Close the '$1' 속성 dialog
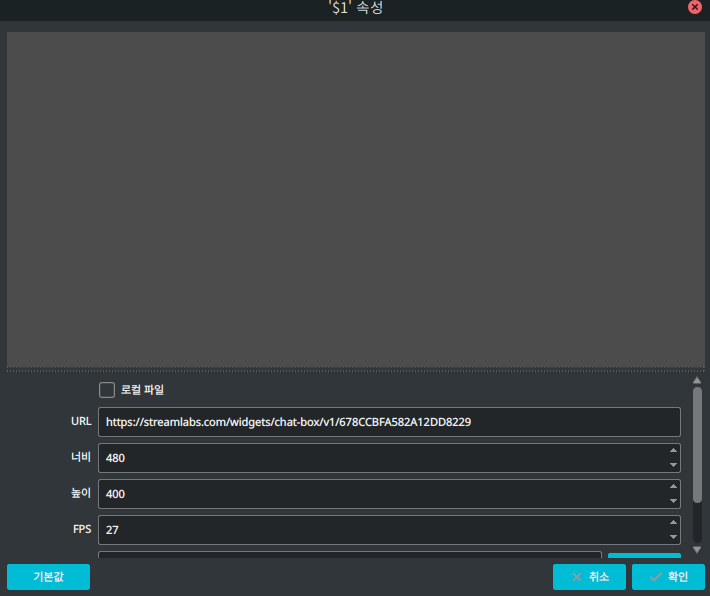The height and width of the screenshot is (596, 710). 695,7
